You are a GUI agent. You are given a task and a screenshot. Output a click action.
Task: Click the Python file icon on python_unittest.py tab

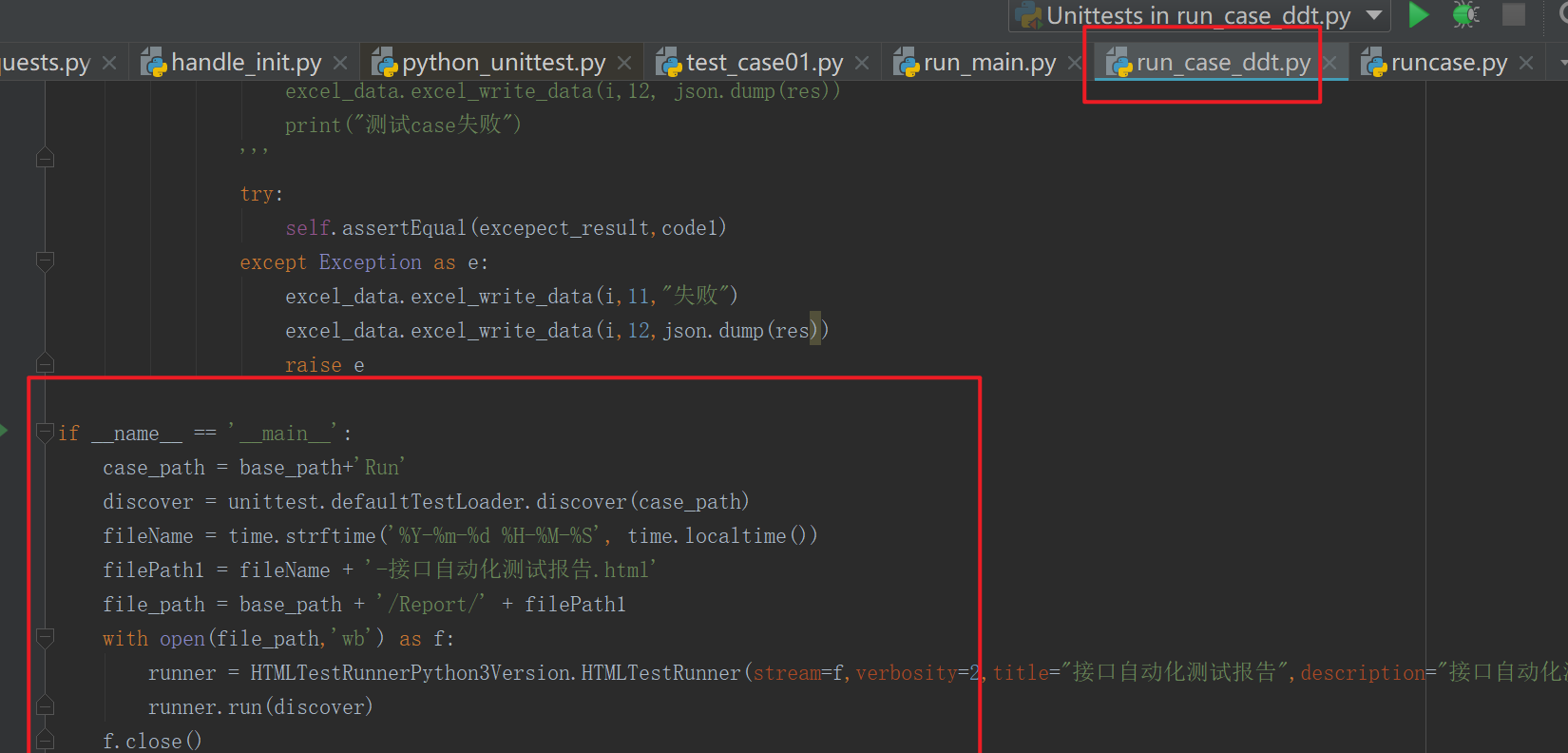[384, 63]
